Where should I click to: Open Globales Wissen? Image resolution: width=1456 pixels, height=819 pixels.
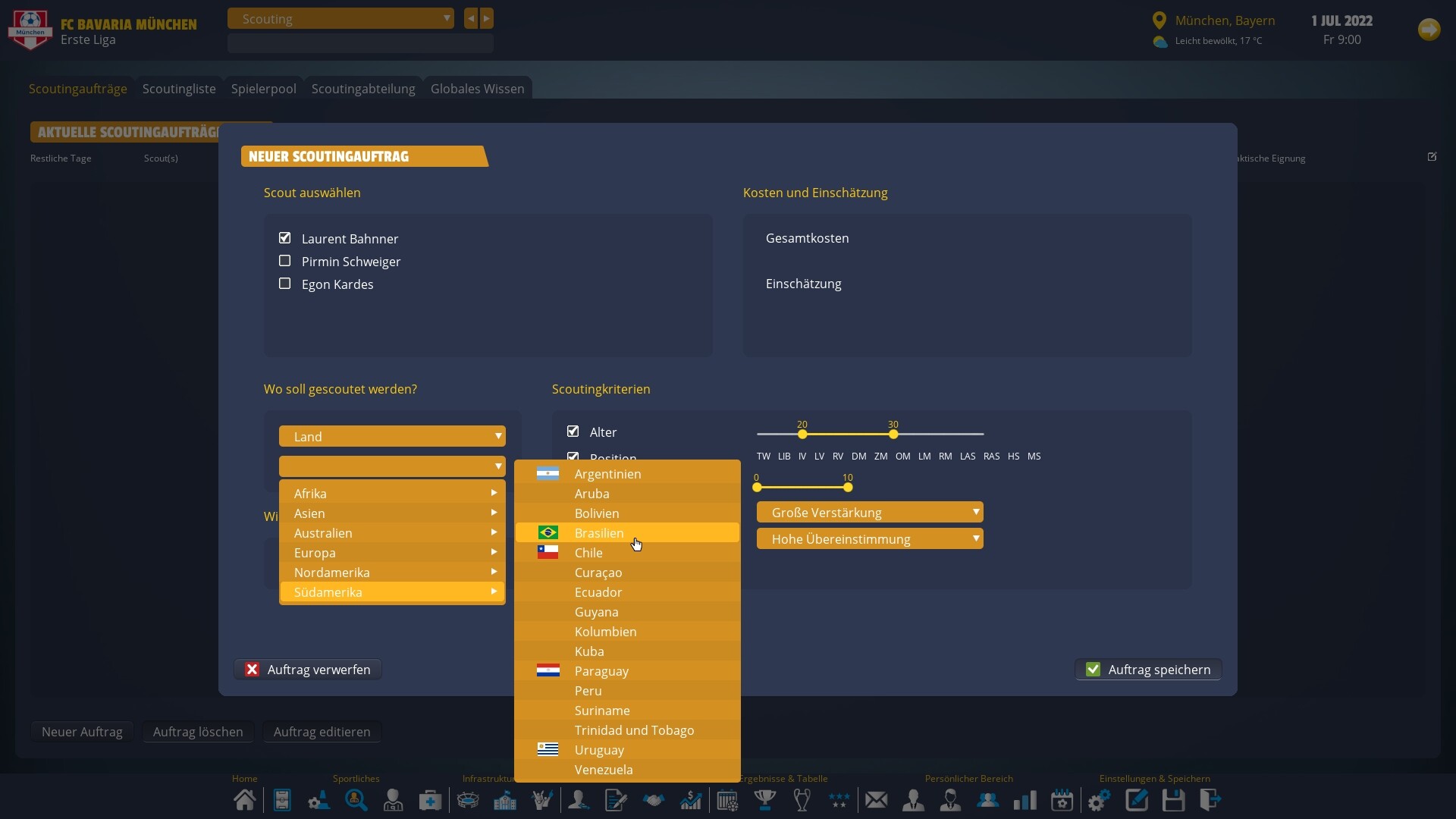pos(477,89)
